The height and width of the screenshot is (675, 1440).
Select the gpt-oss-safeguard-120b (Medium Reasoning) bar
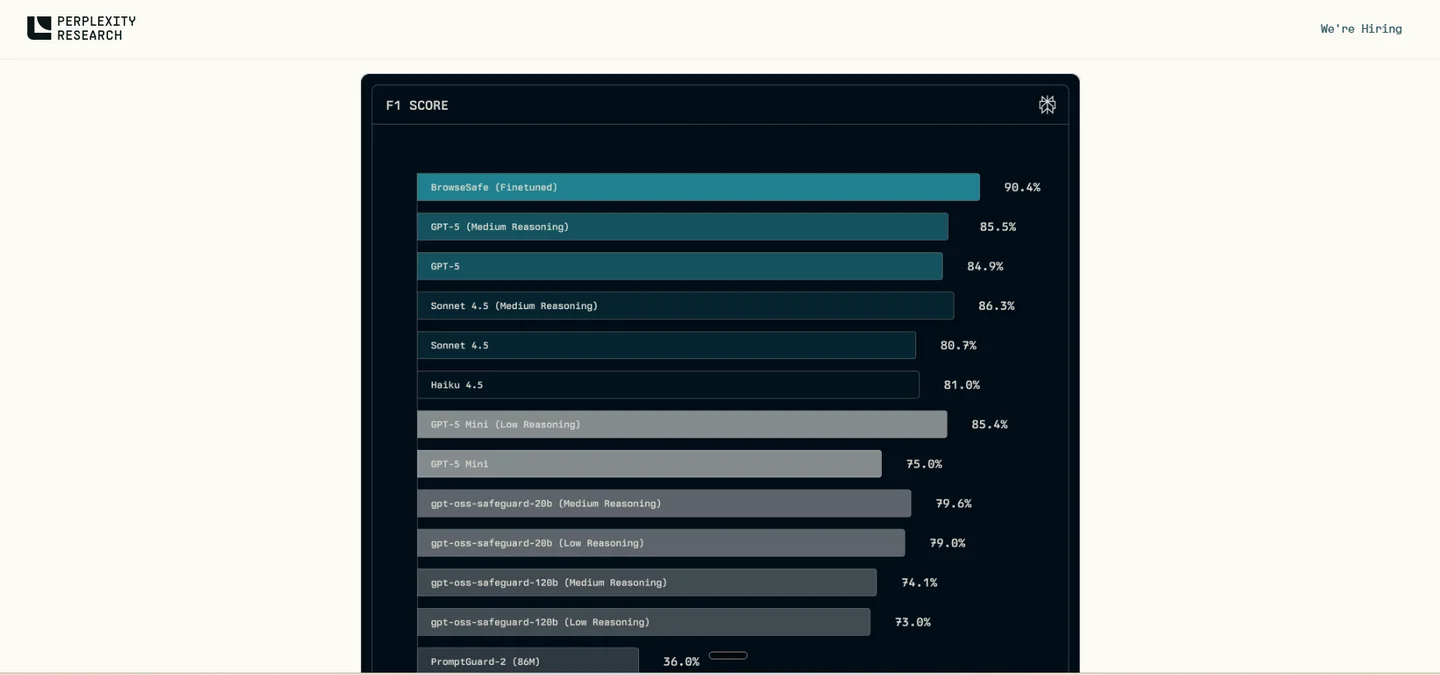click(647, 582)
